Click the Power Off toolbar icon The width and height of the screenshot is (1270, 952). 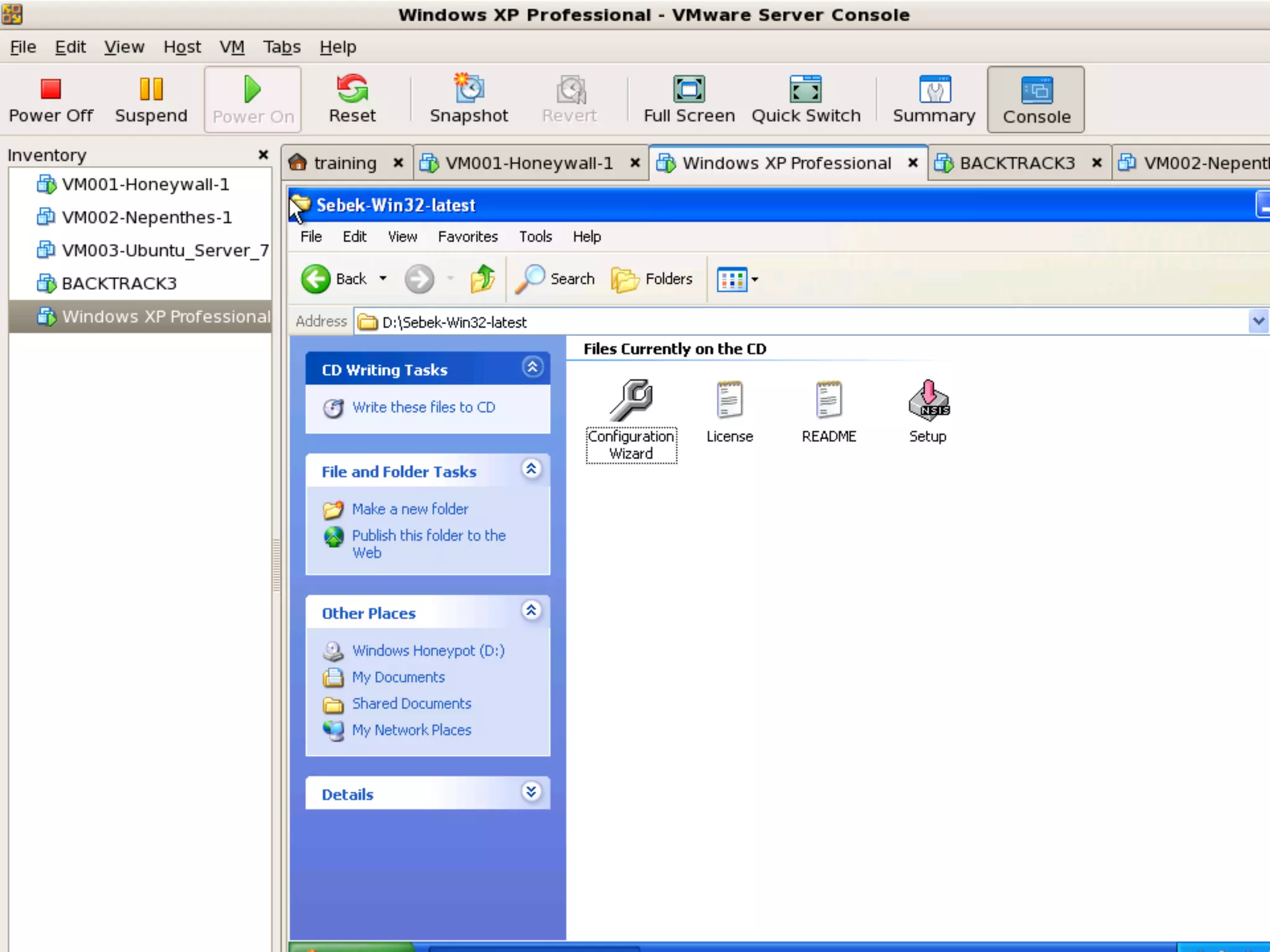click(51, 90)
